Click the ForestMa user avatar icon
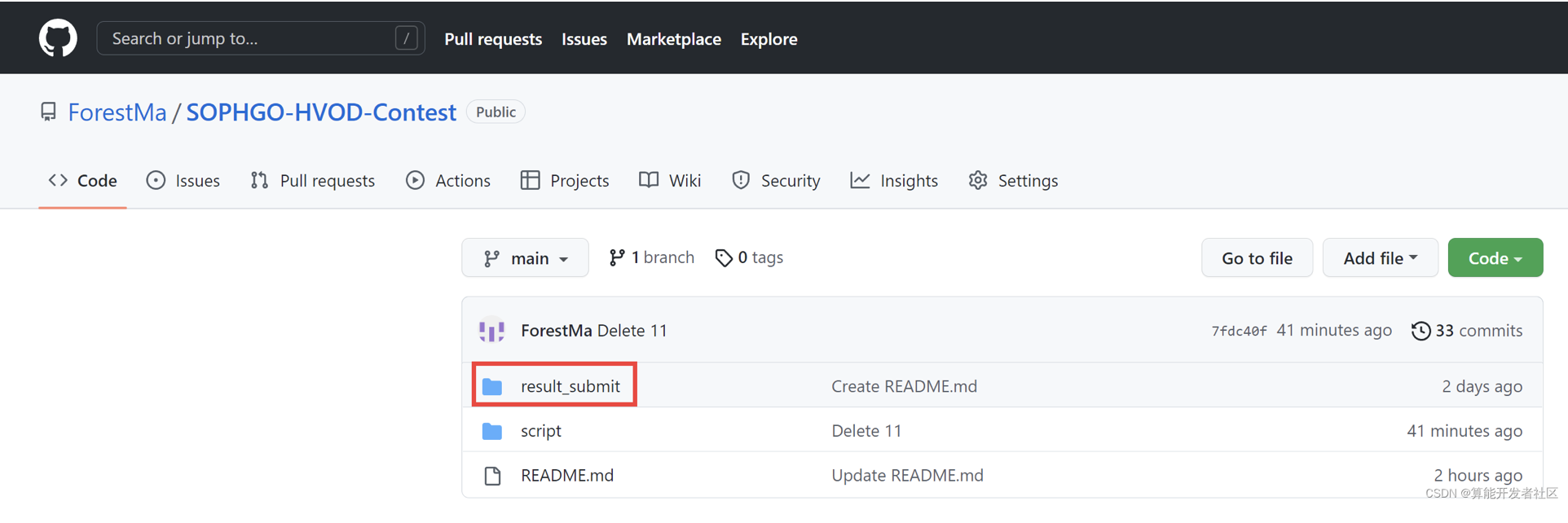Image resolution: width=1568 pixels, height=523 pixels. point(491,330)
